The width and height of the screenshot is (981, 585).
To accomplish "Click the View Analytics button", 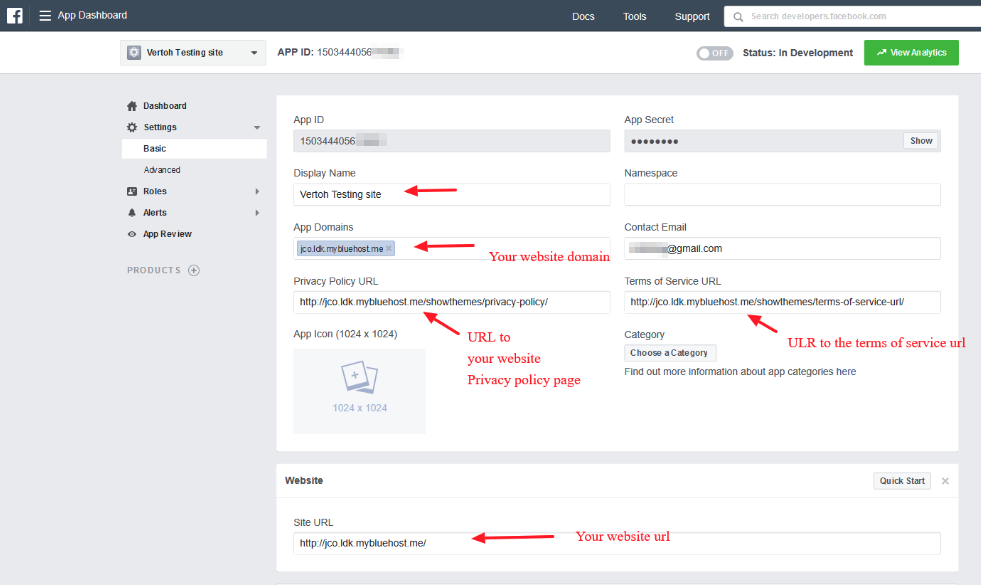I will [x=911, y=53].
